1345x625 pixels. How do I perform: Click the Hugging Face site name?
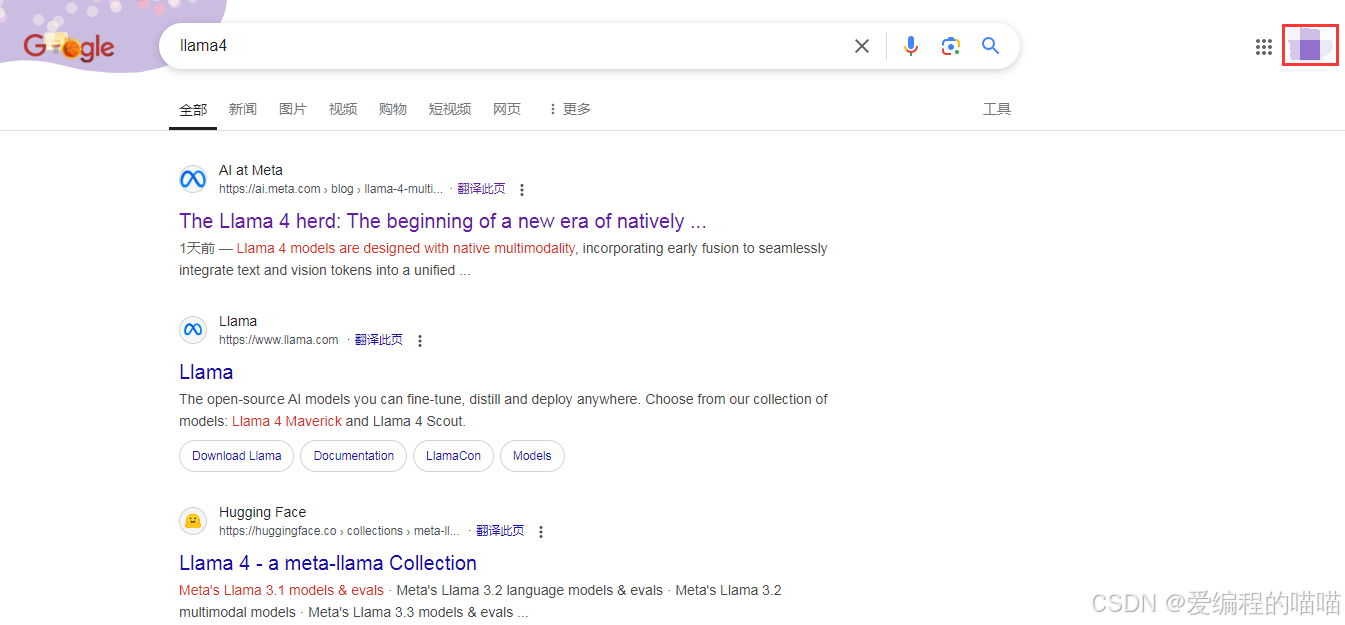pos(263,512)
